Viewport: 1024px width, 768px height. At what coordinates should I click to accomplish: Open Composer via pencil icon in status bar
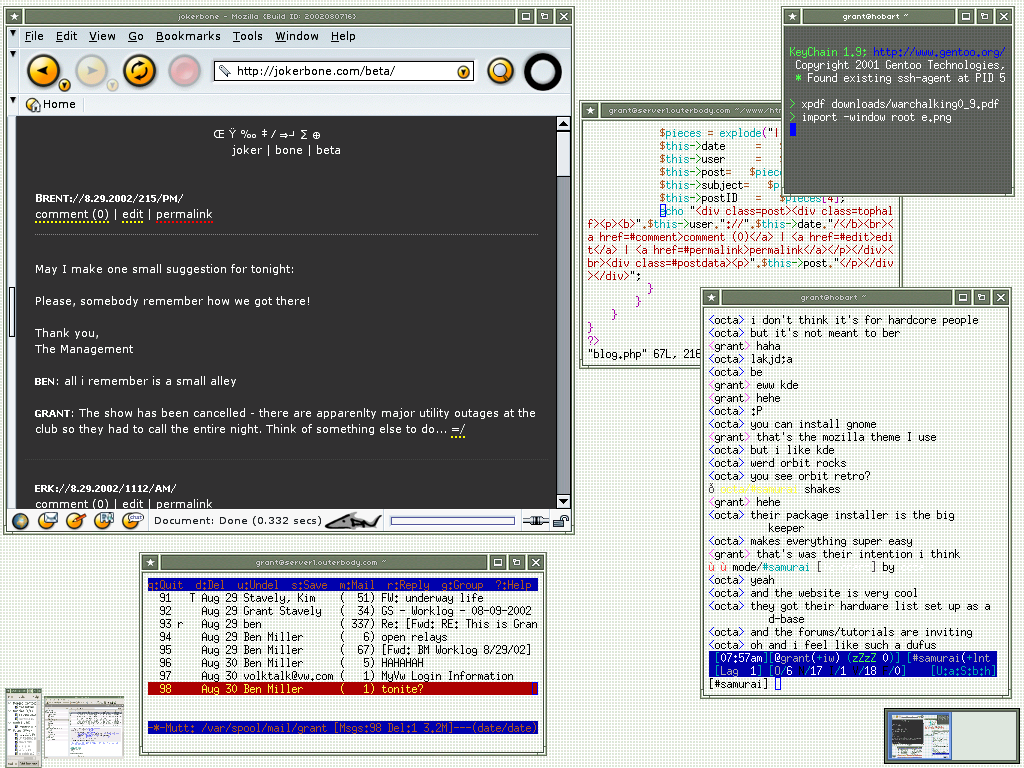76,520
